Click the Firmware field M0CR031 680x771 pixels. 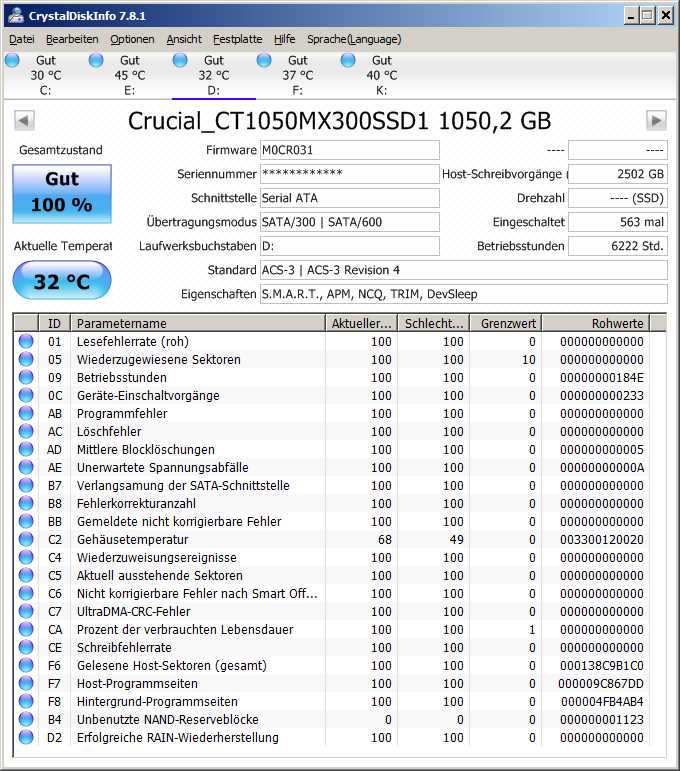[350, 150]
